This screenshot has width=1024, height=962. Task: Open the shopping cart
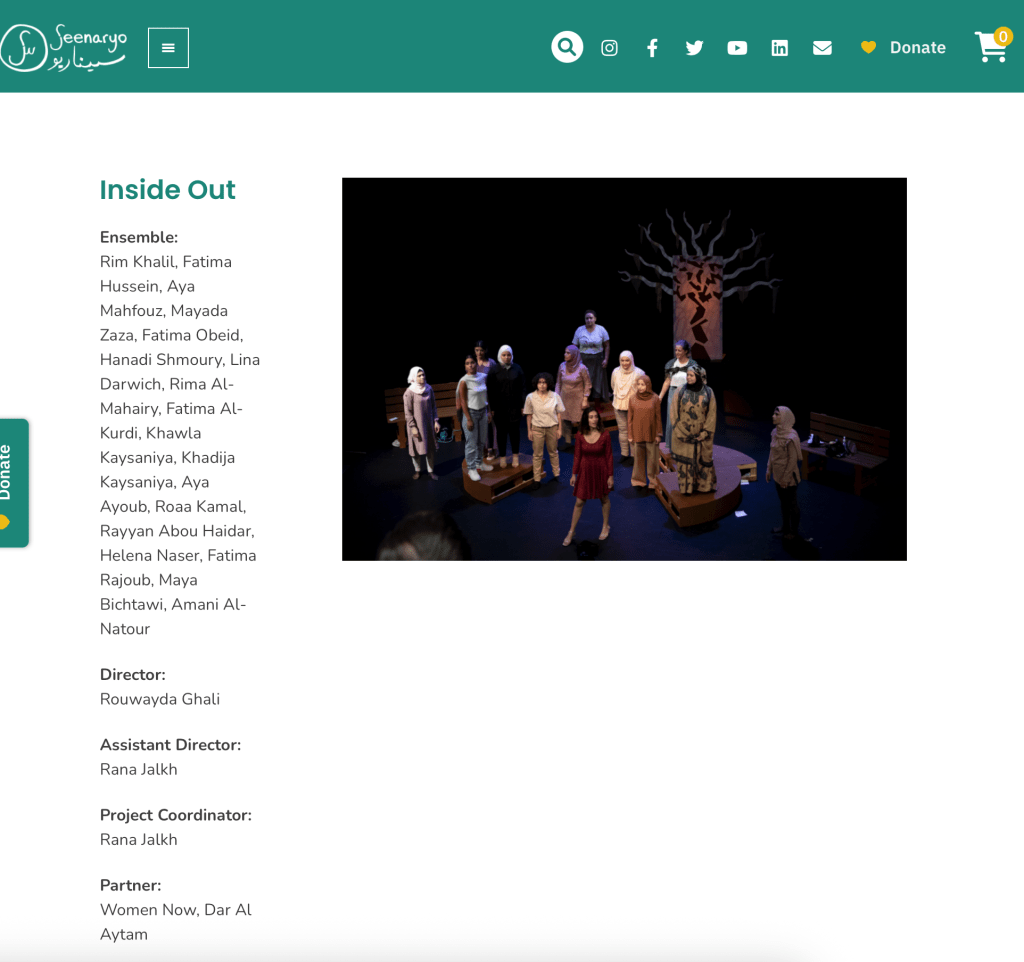(x=989, y=49)
